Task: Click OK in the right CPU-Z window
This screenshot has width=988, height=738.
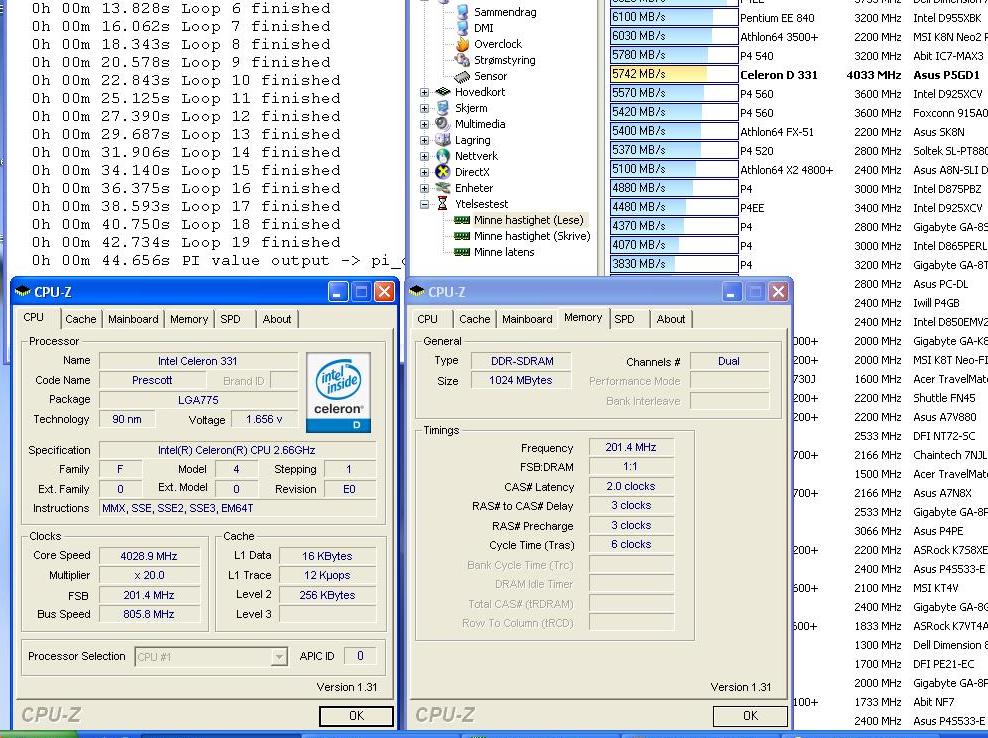Action: 750,715
